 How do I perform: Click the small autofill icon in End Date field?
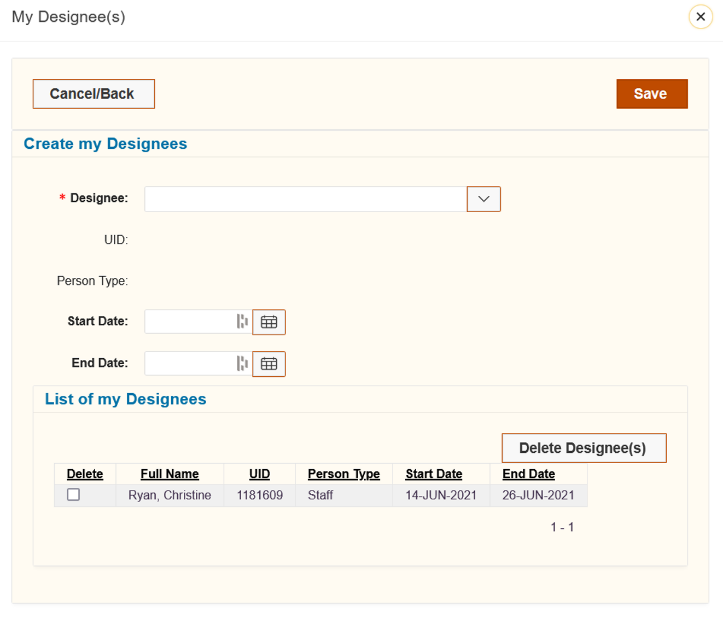click(241, 364)
